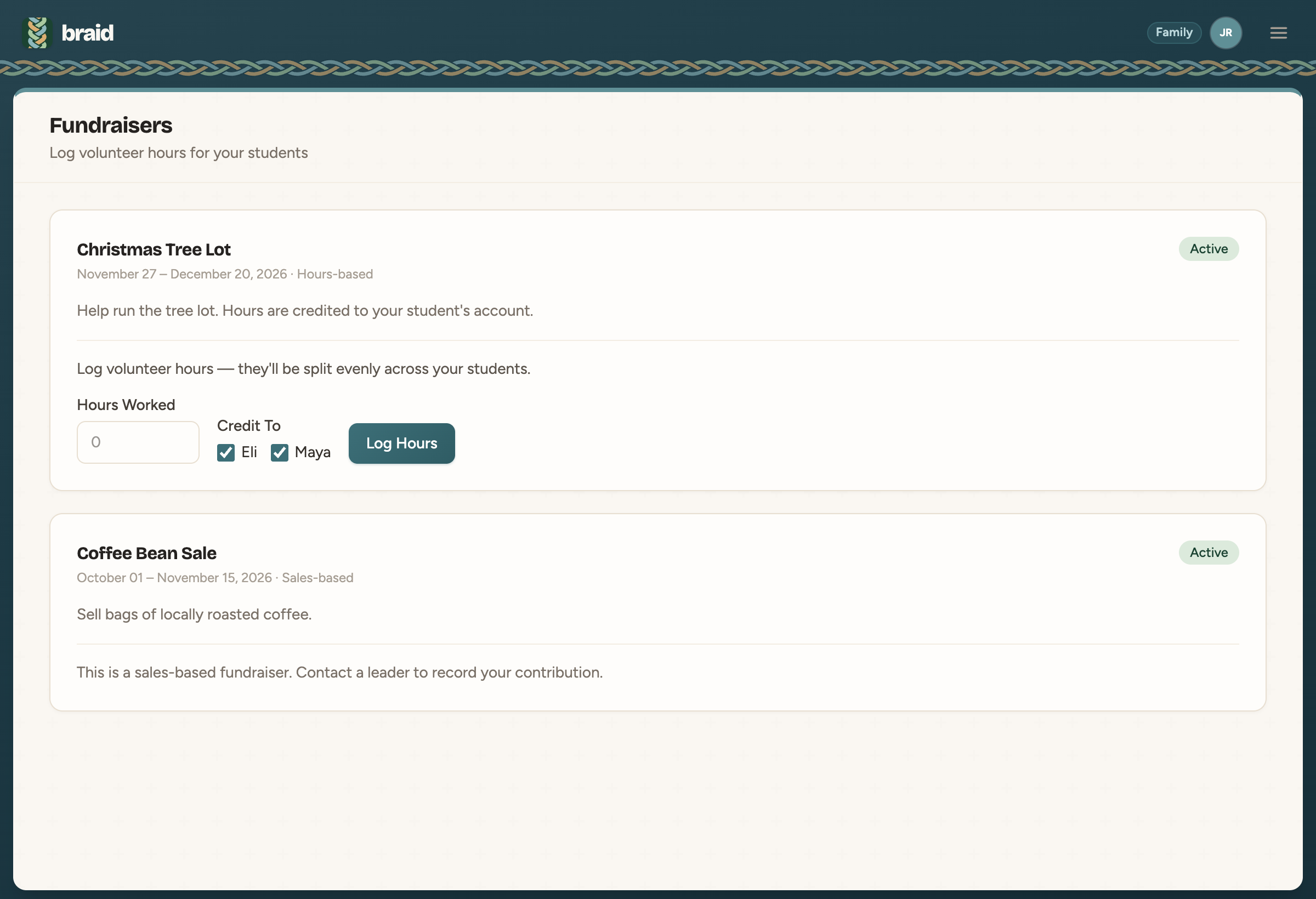1316x899 pixels.
Task: Click the Active badge on Christmas Tree Lot
Action: (x=1209, y=248)
